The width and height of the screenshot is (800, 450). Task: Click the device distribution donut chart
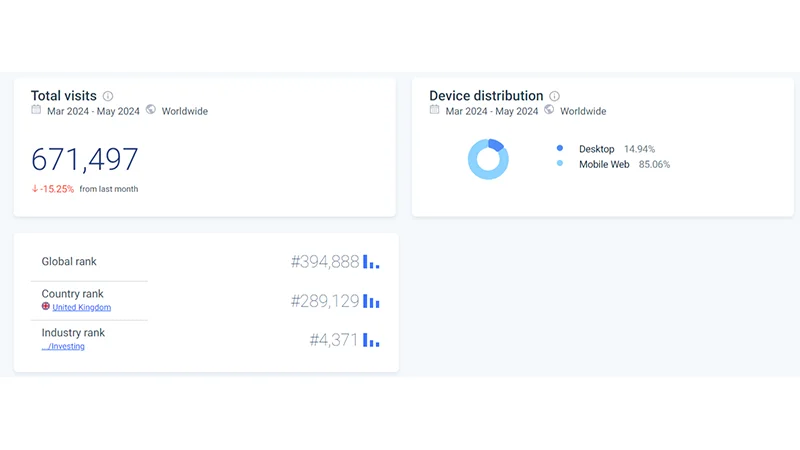(x=488, y=159)
